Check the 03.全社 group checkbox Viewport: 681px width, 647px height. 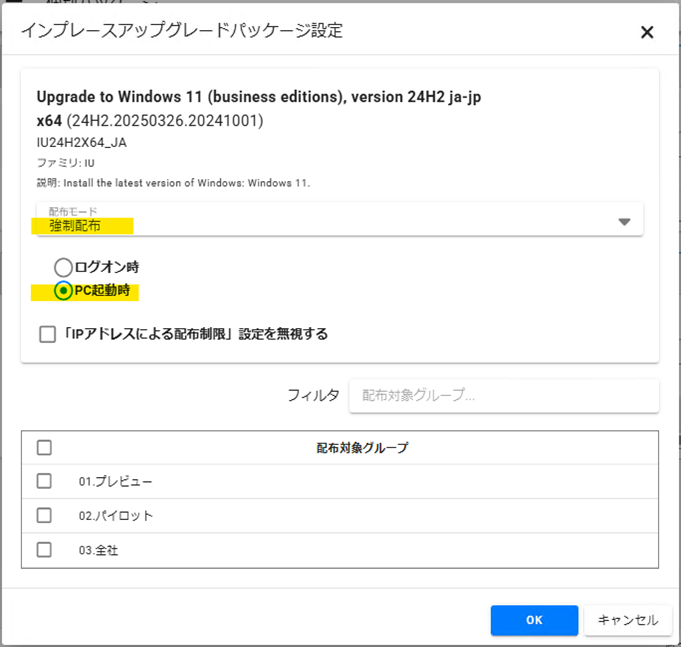[44, 550]
